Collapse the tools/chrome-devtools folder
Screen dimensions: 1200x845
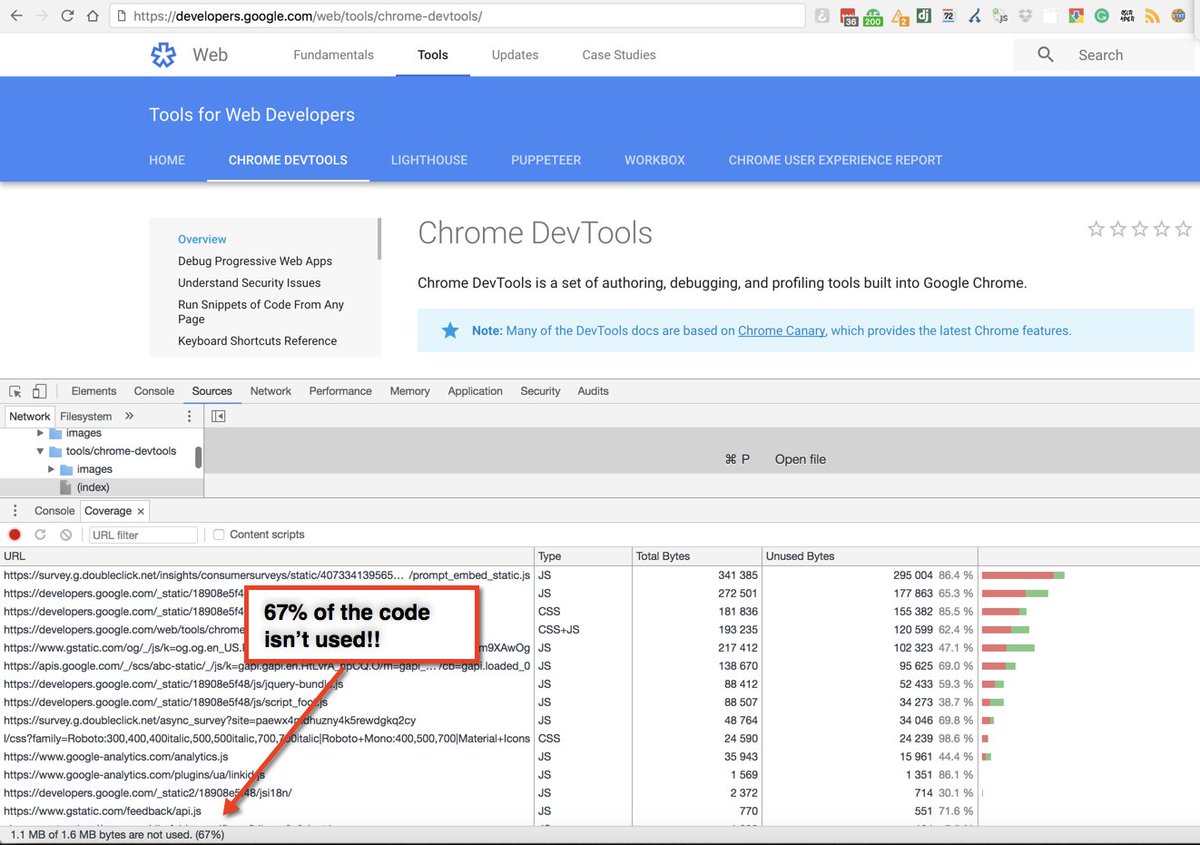point(41,451)
